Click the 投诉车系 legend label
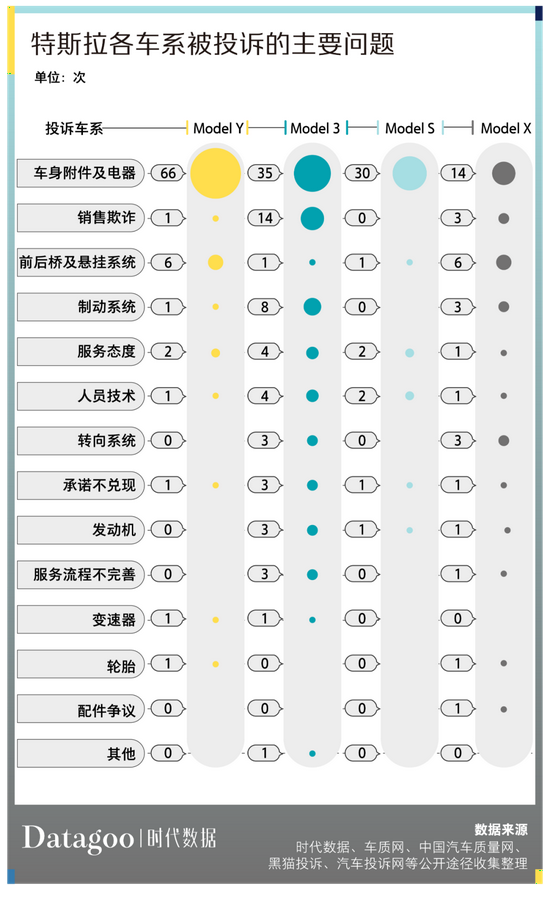The height and width of the screenshot is (899, 550). (74, 128)
